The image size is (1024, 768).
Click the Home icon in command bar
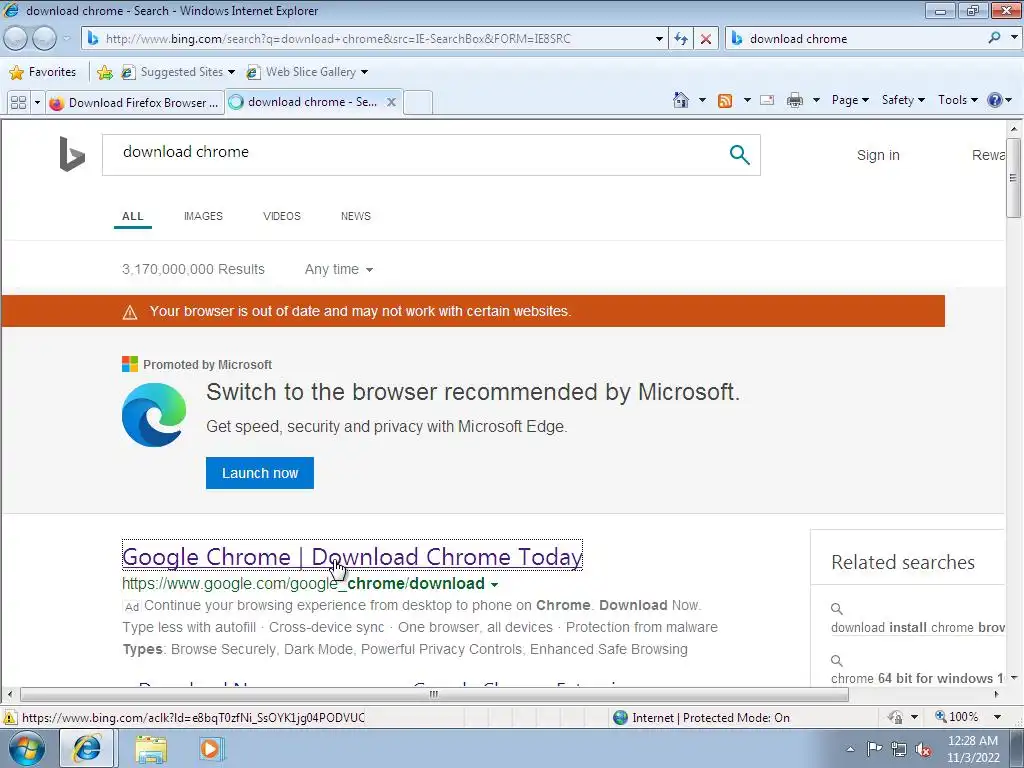pos(680,100)
